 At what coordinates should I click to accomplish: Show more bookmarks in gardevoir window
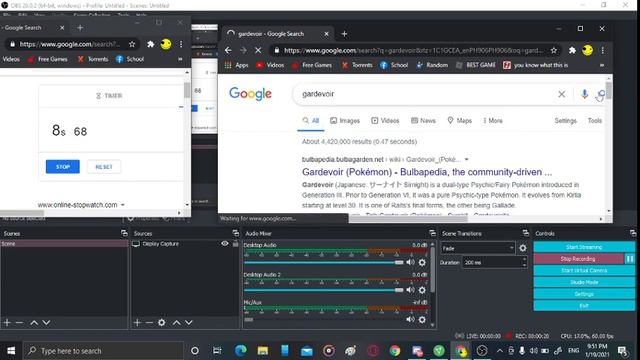(x=602, y=65)
